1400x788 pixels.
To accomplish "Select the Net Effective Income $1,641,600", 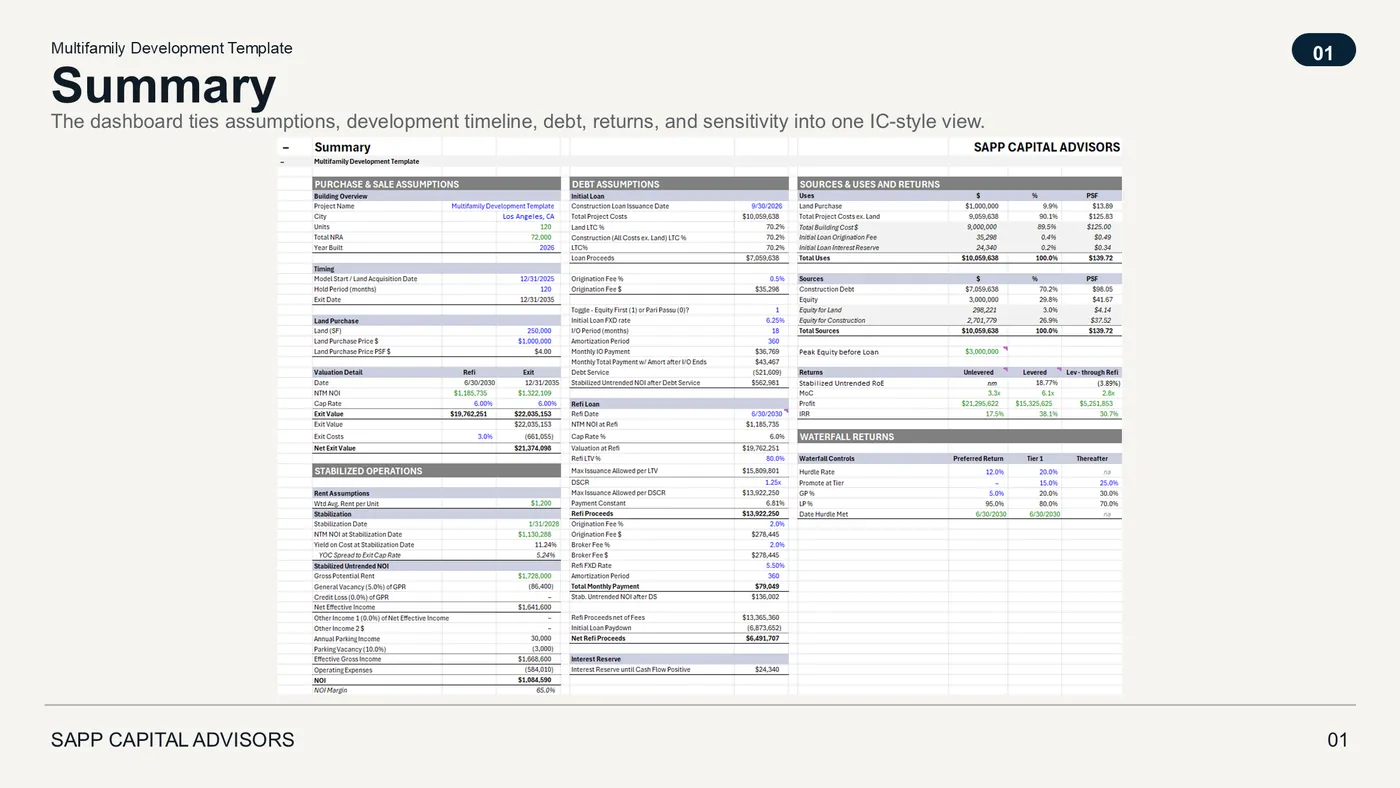I will 535,607.
